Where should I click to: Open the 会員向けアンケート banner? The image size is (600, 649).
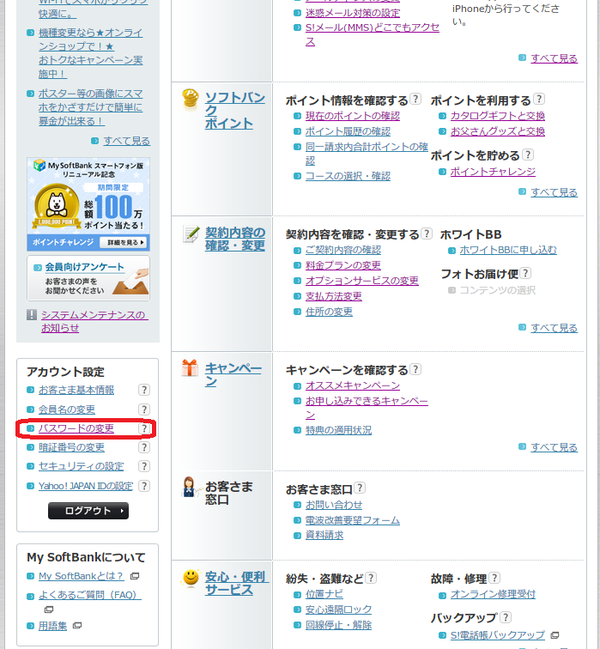(x=88, y=278)
